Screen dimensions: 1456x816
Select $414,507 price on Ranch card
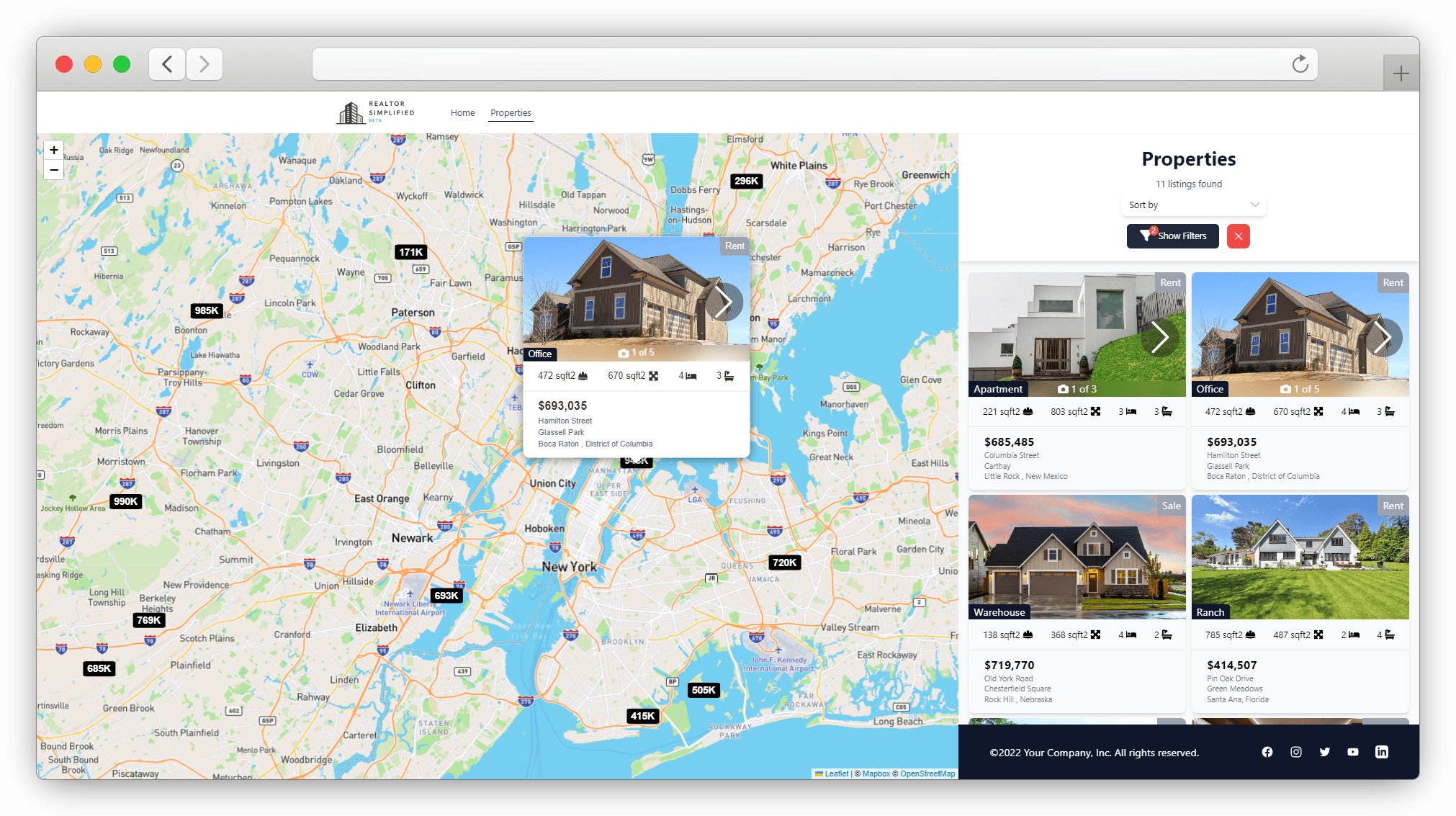1231,665
